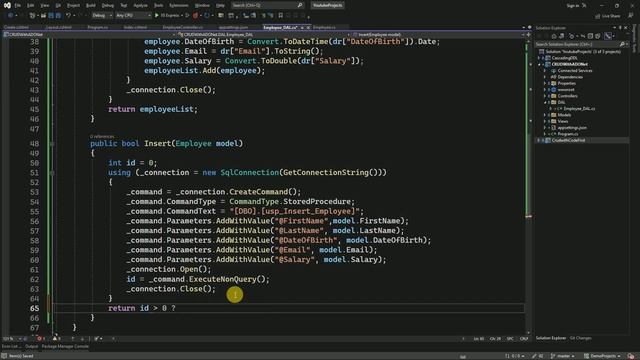Click the bookmark icon in the toolbar
Screen dimensions: 640x360
(280, 16)
